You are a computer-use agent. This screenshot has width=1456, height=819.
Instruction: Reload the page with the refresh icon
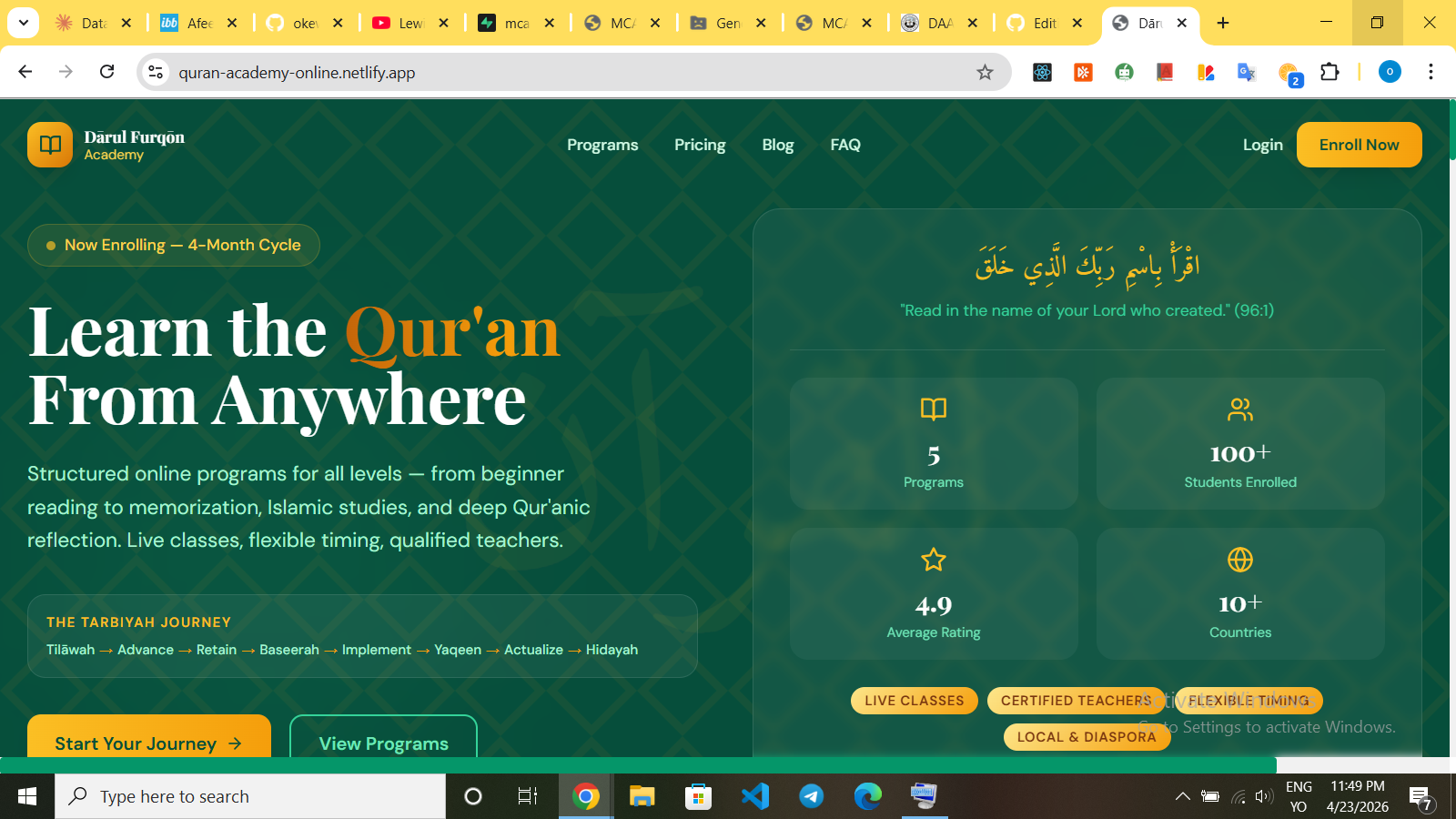[x=107, y=72]
